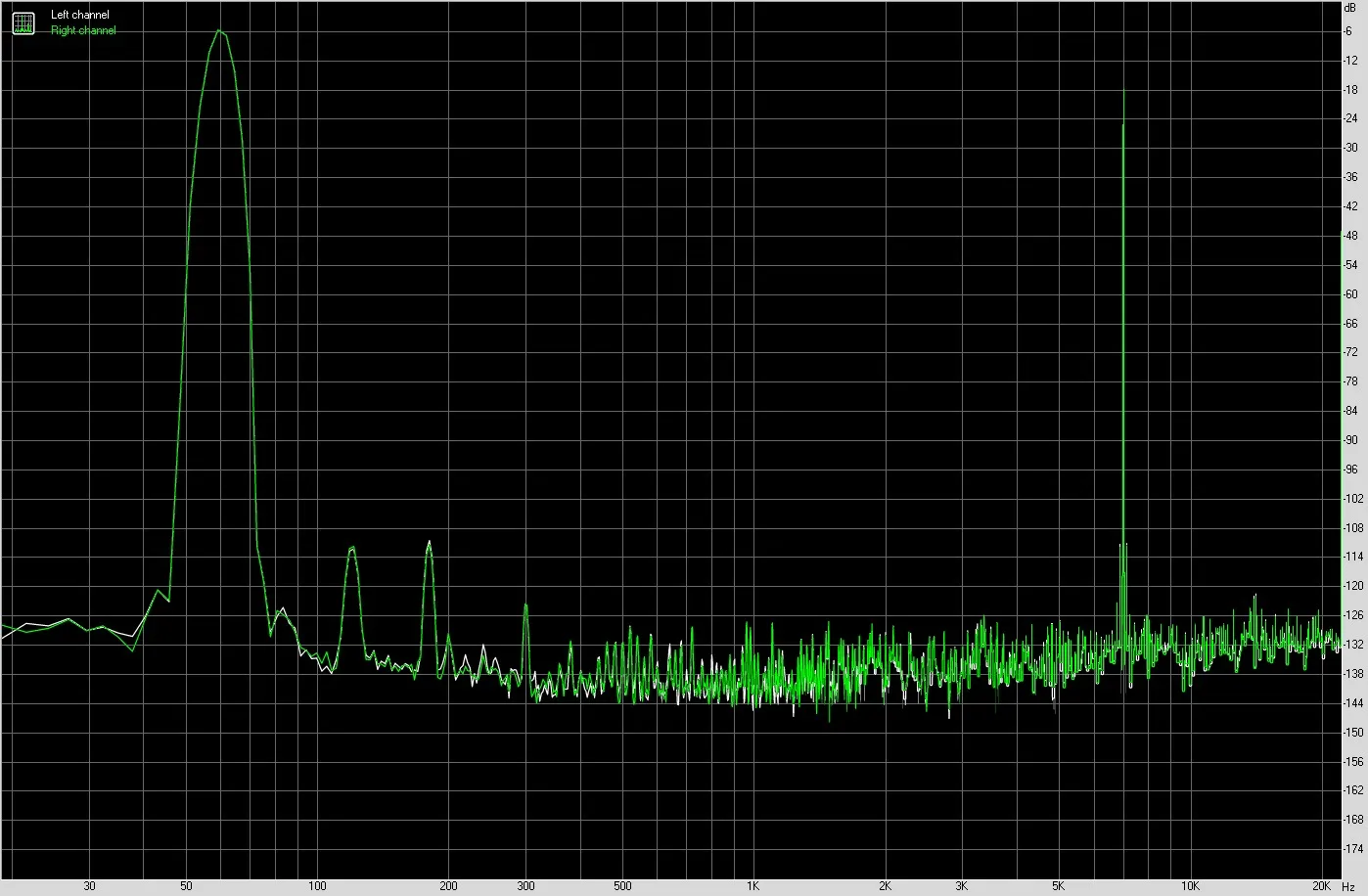Click the 30 Hz frequency axis label
The width and height of the screenshot is (1368, 896).
coord(90,886)
